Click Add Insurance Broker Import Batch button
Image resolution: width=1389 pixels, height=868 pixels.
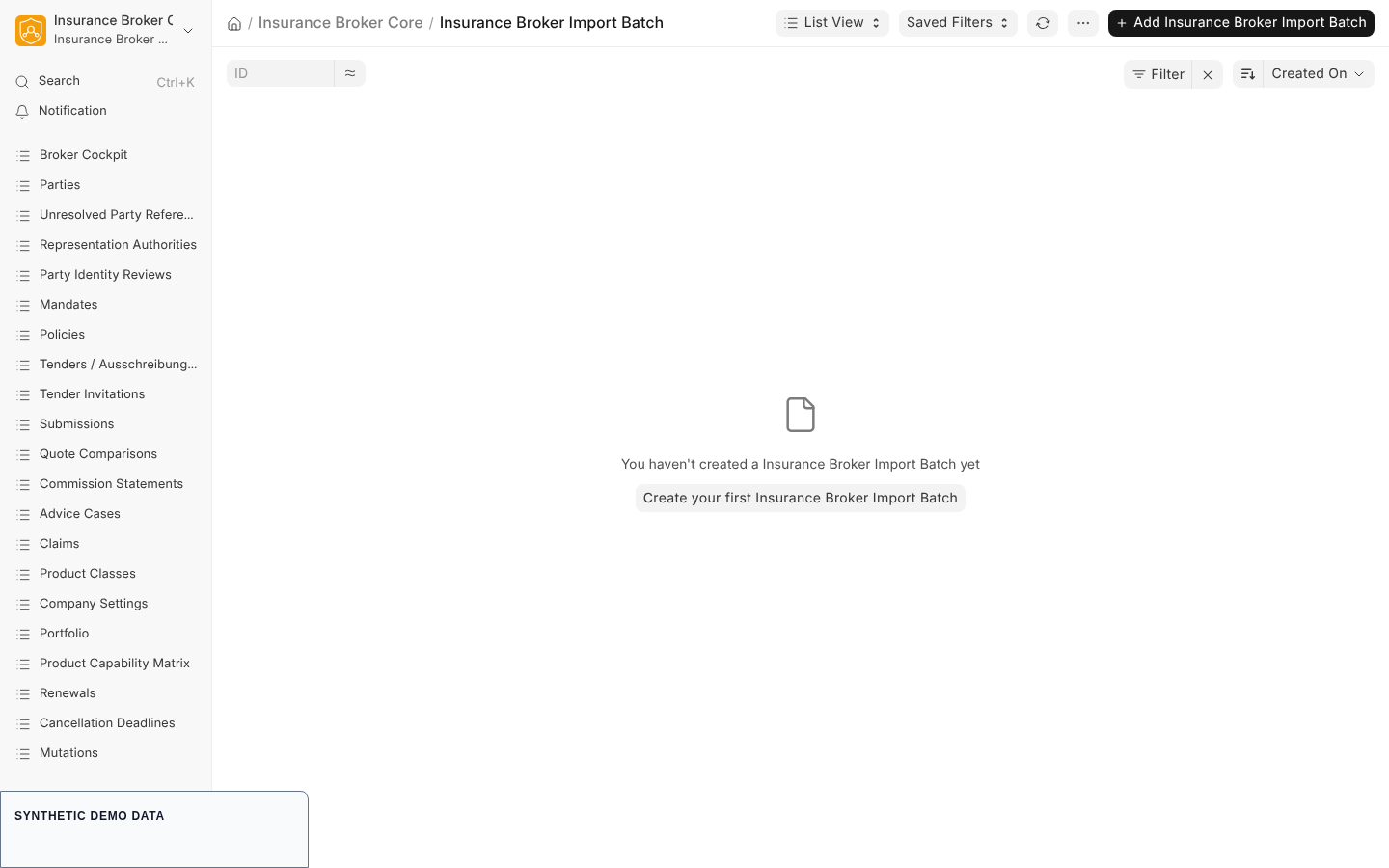coord(1241,23)
